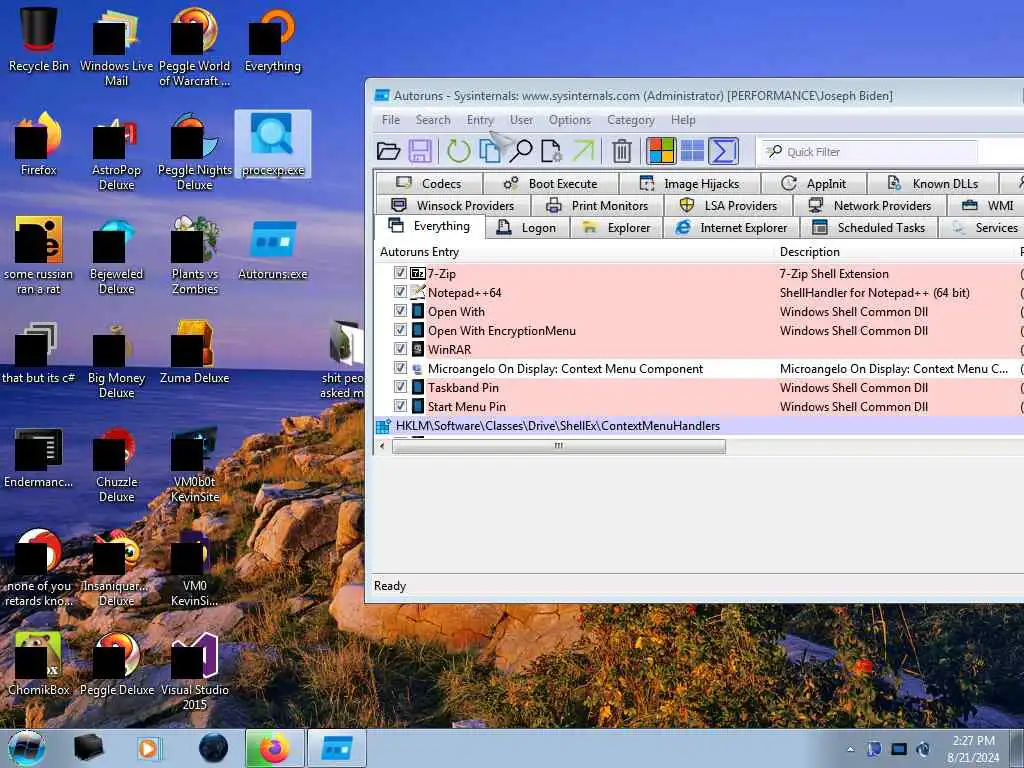Open the File menu
The image size is (1024, 768).
(x=391, y=120)
